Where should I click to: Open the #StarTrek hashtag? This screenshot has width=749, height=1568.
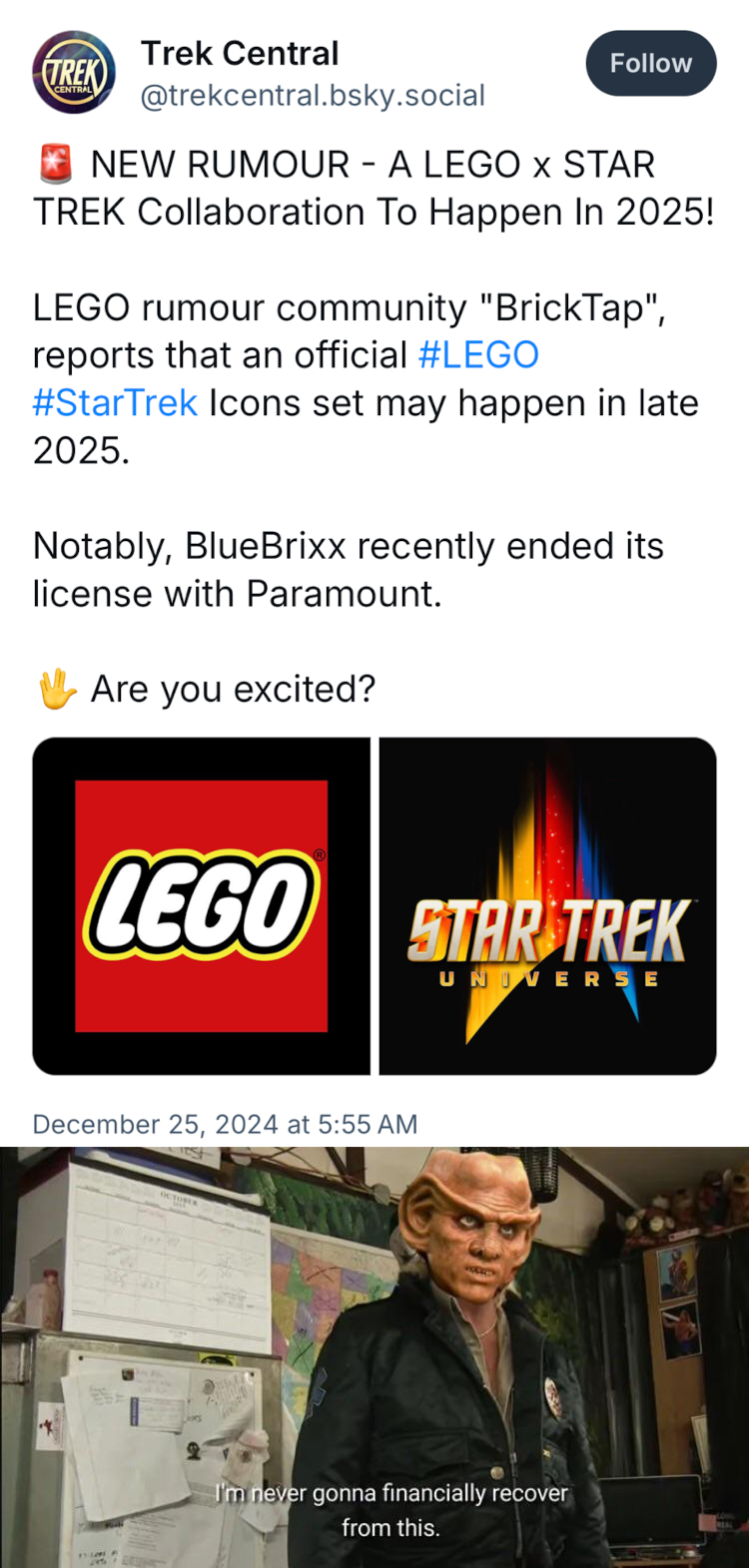click(x=115, y=403)
